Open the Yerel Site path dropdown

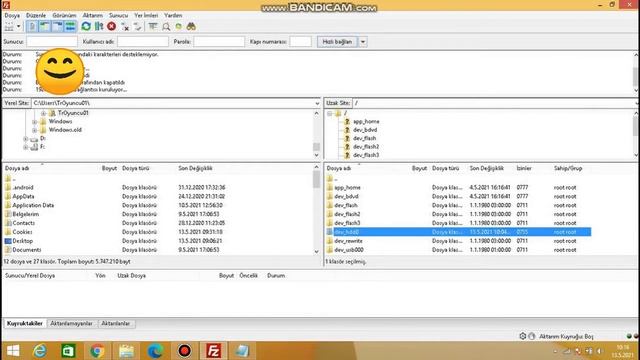pos(317,103)
